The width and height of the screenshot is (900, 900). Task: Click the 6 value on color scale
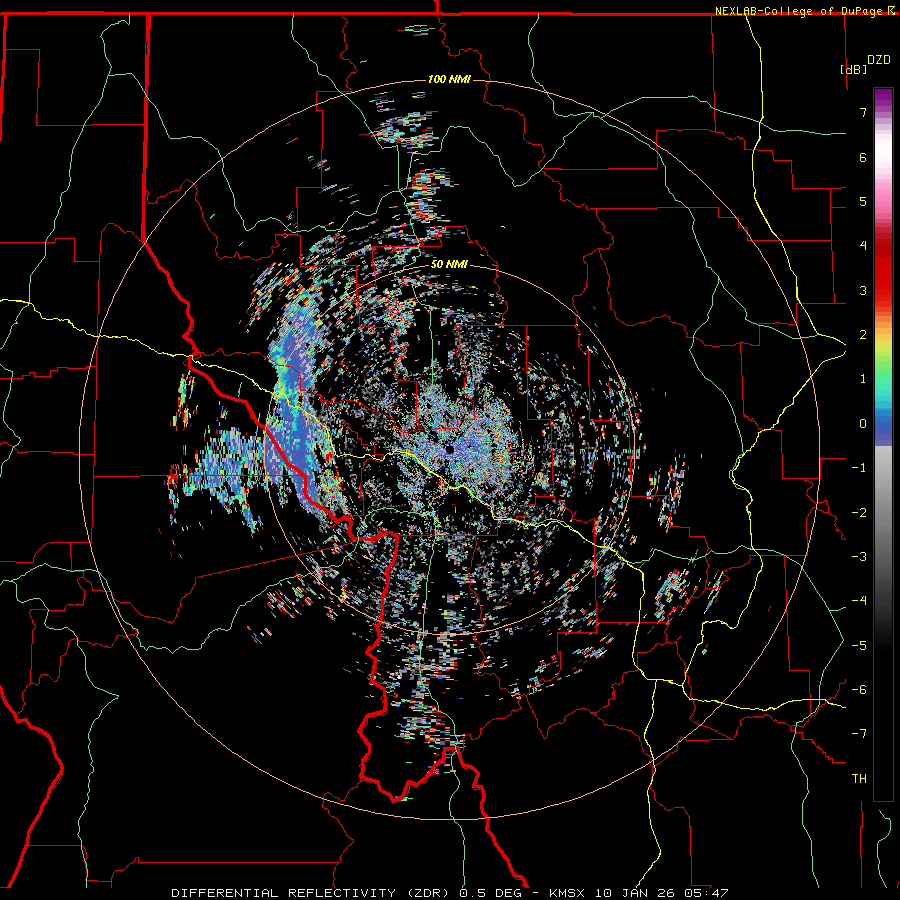tap(863, 157)
